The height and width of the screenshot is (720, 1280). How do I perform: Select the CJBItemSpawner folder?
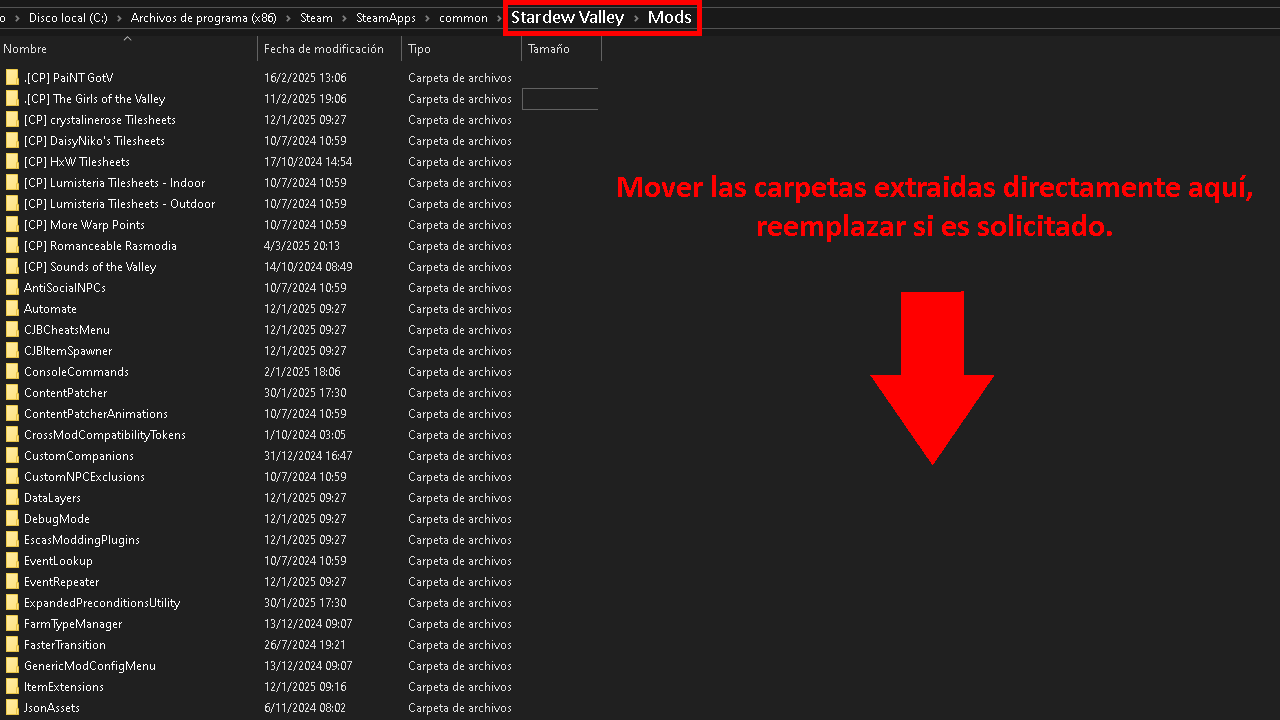click(x=68, y=351)
